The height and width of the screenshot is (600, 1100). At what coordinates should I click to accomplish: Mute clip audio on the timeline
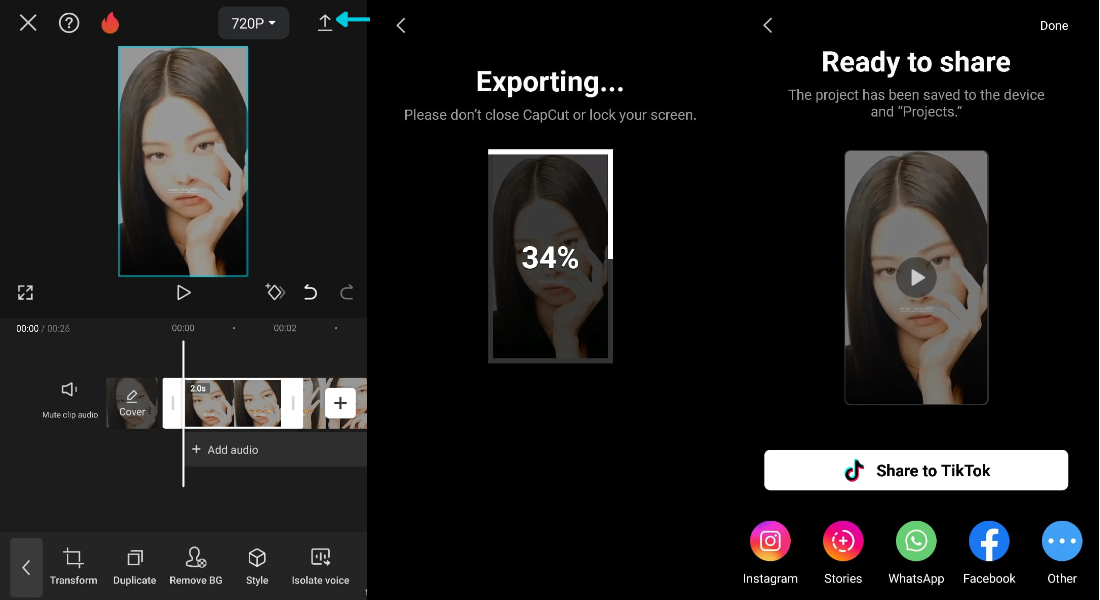pyautogui.click(x=69, y=400)
